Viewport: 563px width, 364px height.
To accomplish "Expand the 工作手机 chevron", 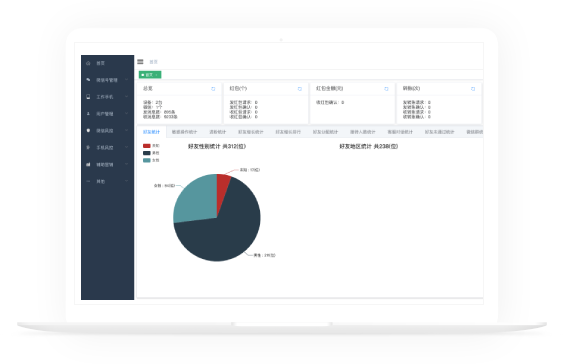I will (x=126, y=97).
